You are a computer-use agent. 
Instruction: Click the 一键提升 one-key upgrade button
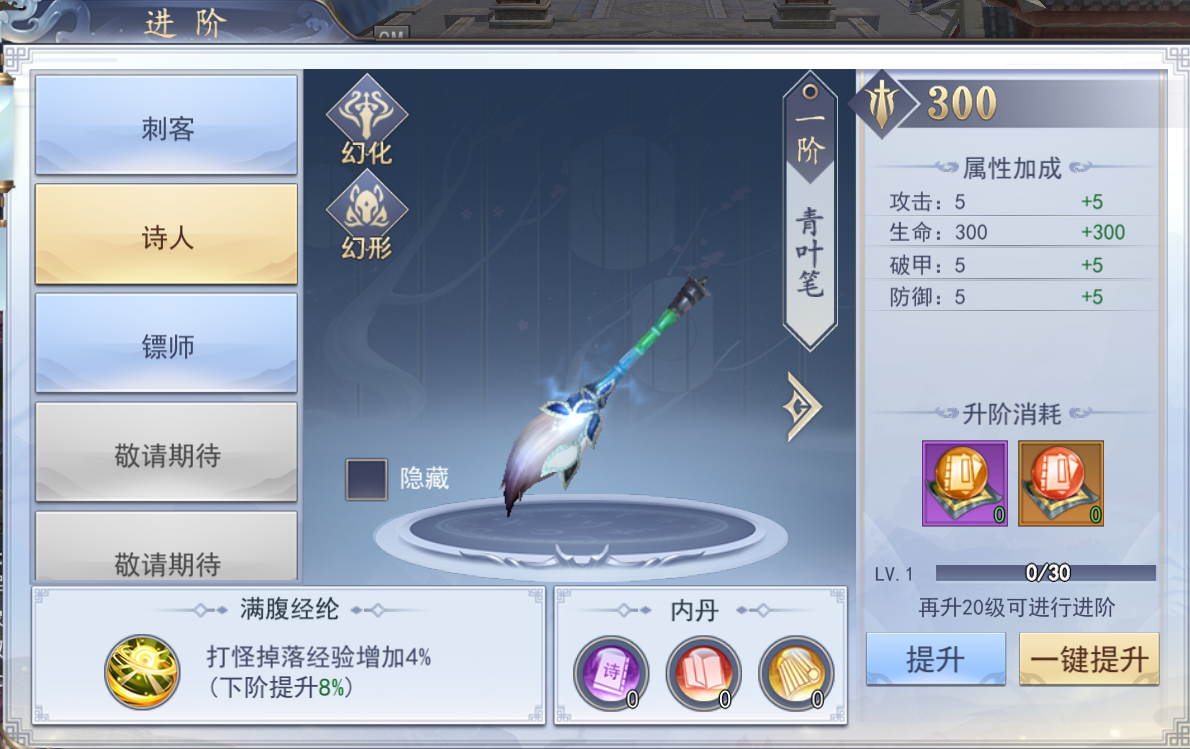coord(1089,659)
